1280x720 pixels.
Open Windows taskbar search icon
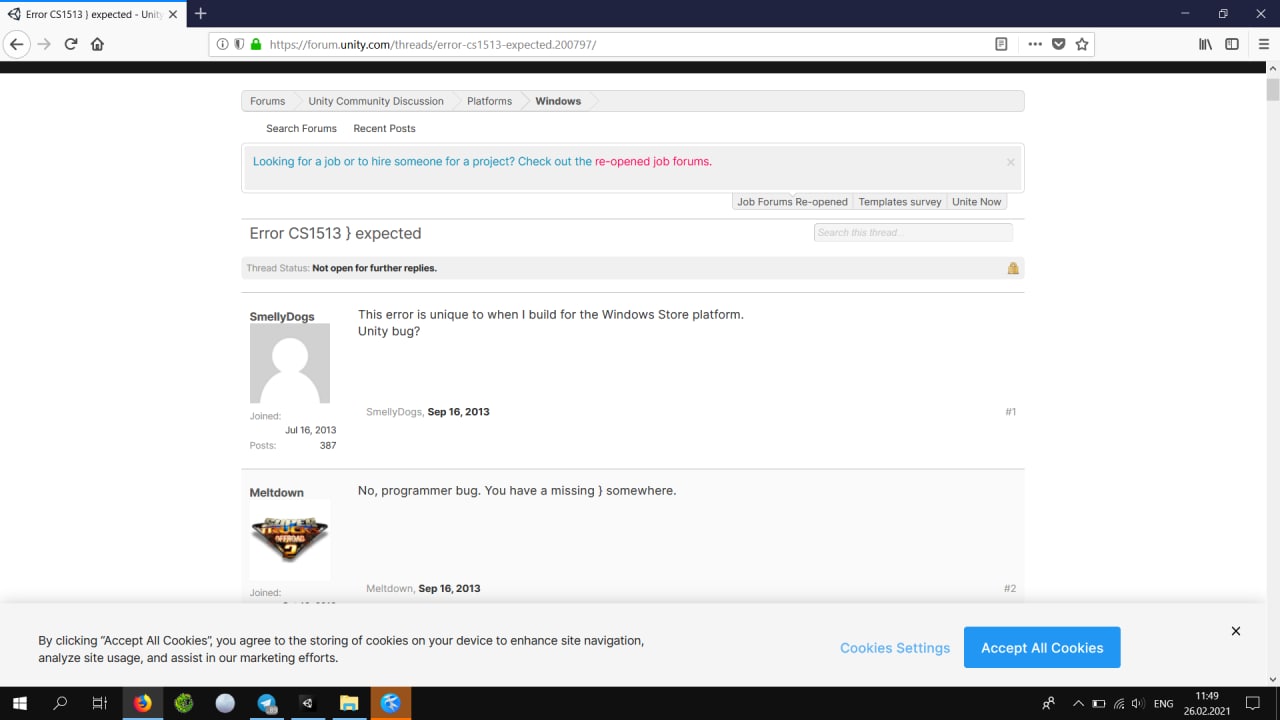[x=60, y=703]
